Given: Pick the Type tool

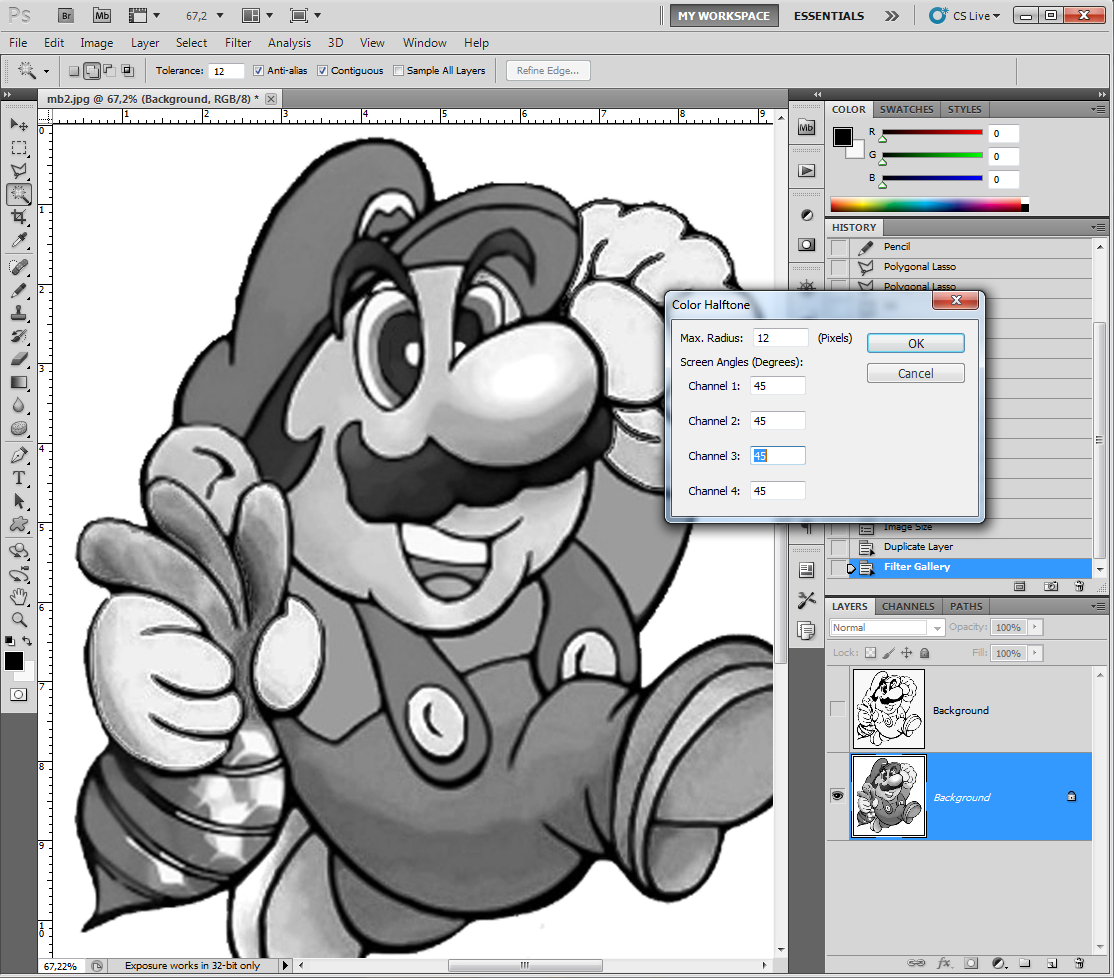Looking at the screenshot, I should point(19,478).
